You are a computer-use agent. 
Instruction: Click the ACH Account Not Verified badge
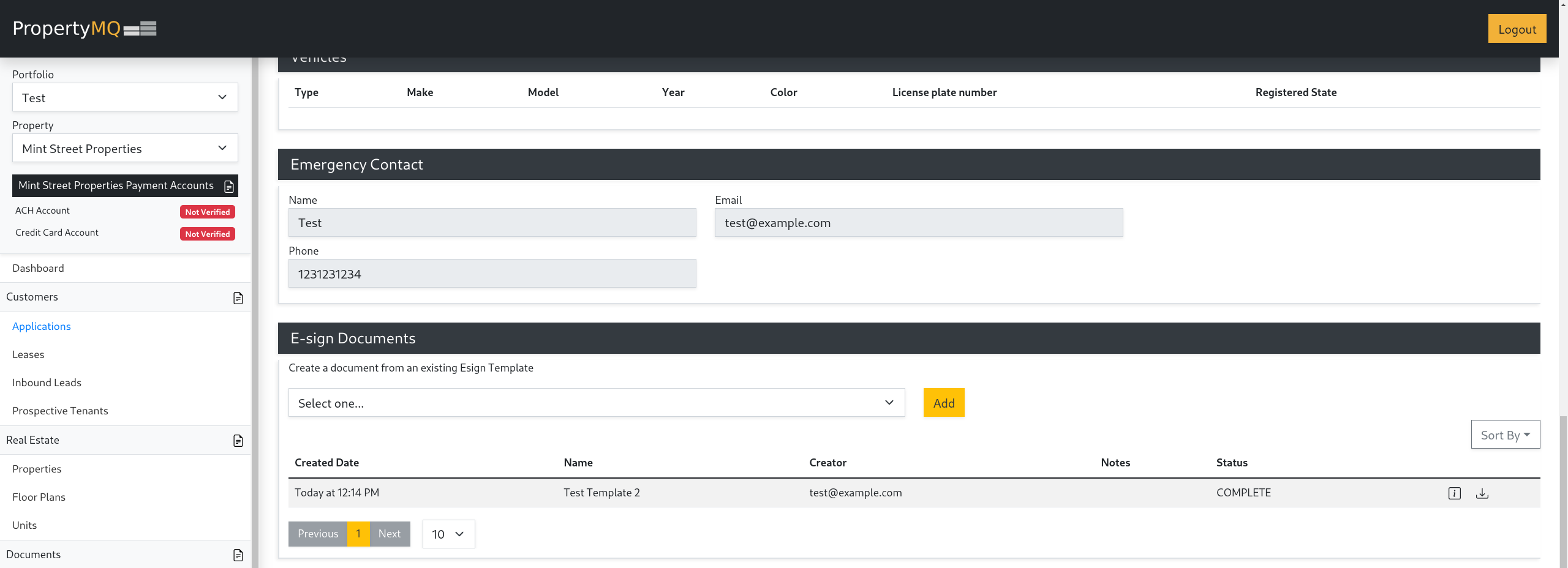[208, 212]
